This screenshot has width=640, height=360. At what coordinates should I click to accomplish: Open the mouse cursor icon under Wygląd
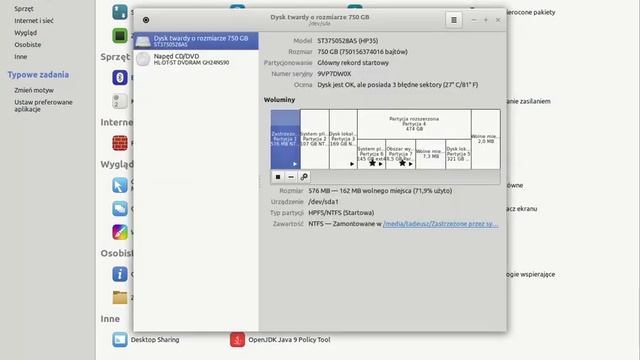[x=120, y=185]
